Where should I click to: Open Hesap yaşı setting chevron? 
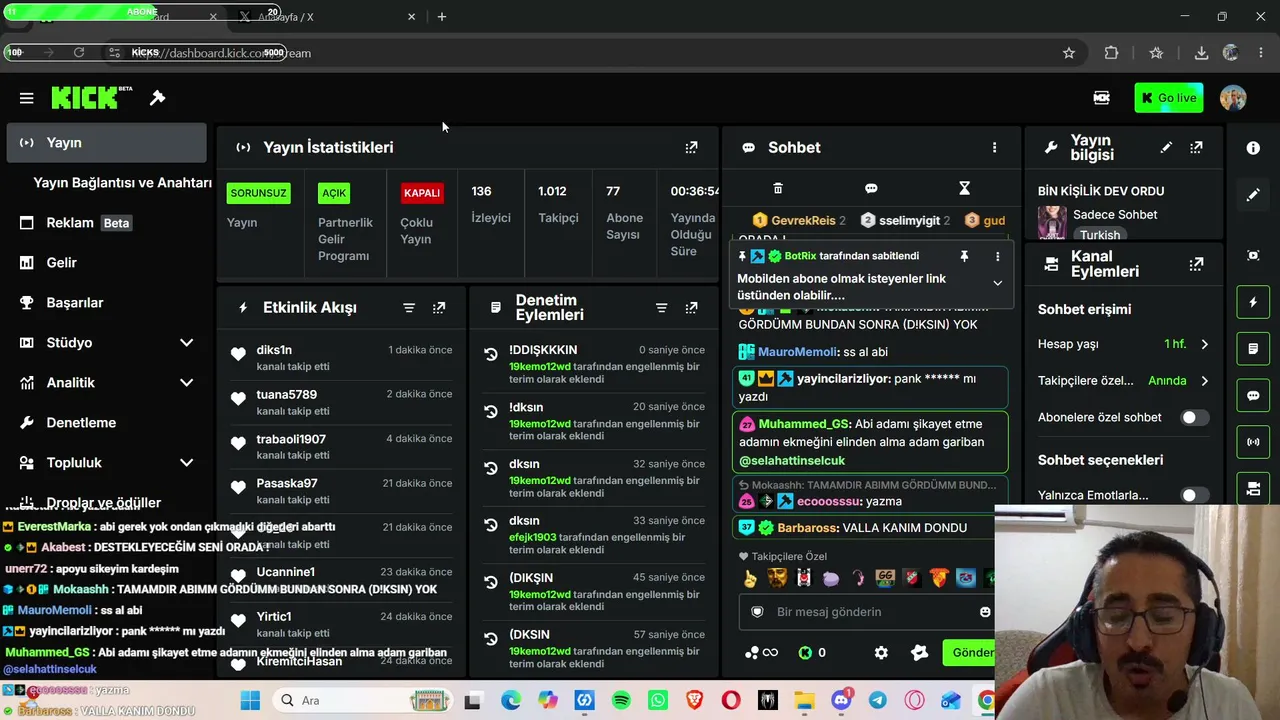(1204, 344)
